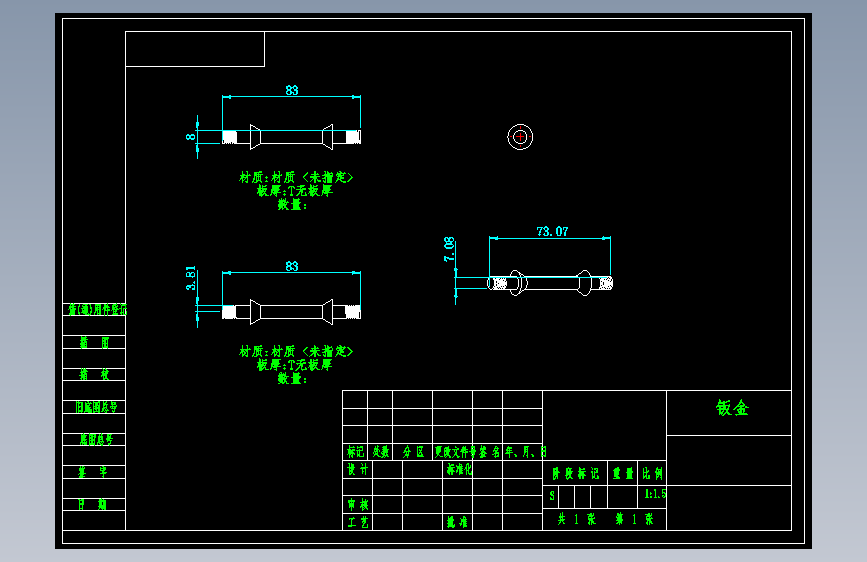Select the '描校' side label
Image resolution: width=867 pixels, height=562 pixels.
point(94,375)
